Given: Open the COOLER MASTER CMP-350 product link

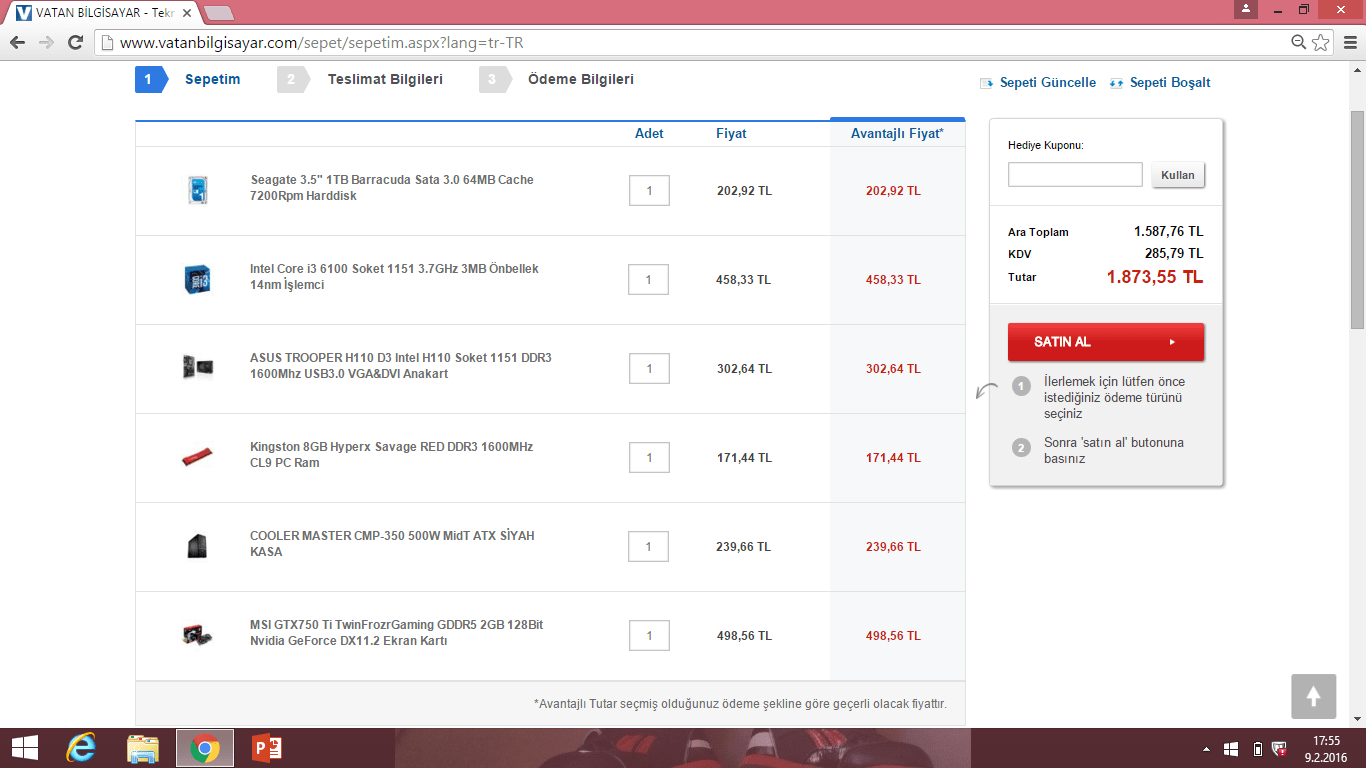Looking at the screenshot, I should pos(392,544).
